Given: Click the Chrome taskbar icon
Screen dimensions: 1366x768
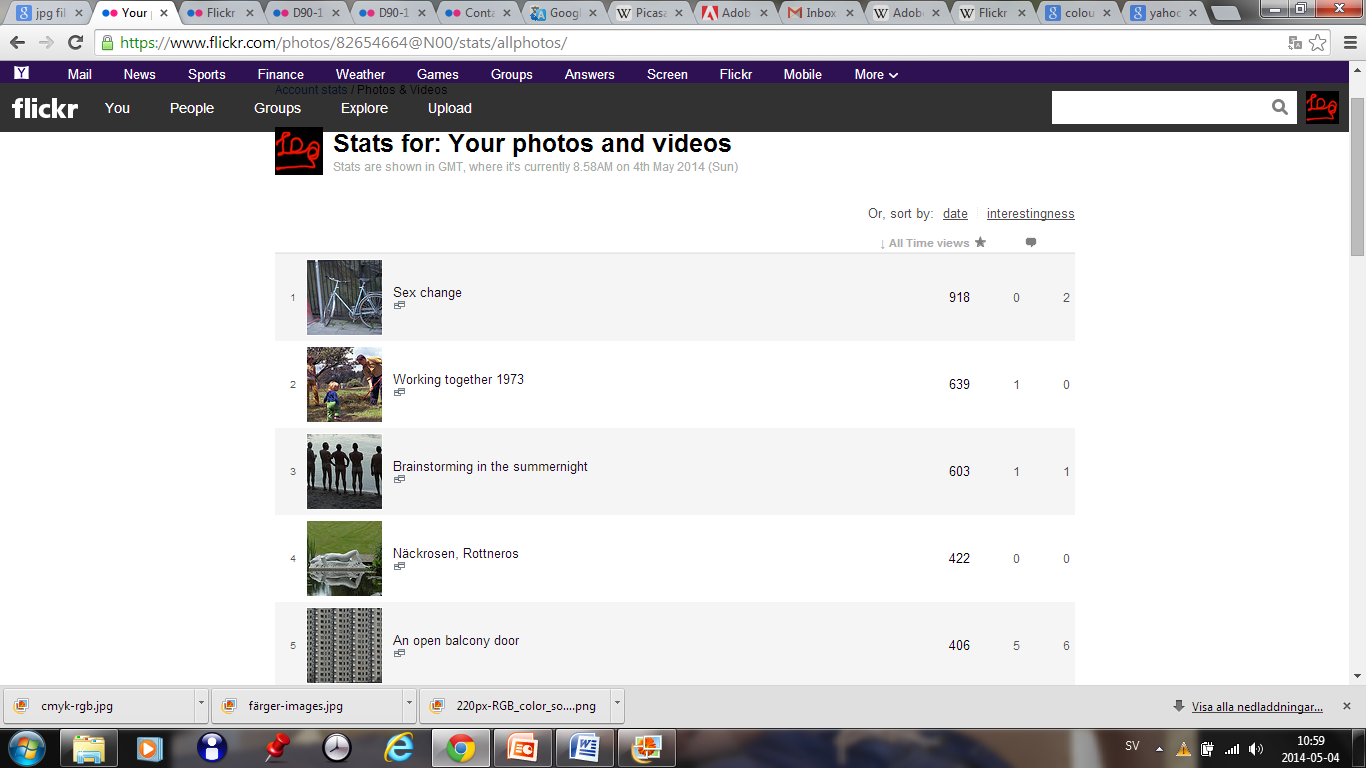Looking at the screenshot, I should [x=460, y=747].
